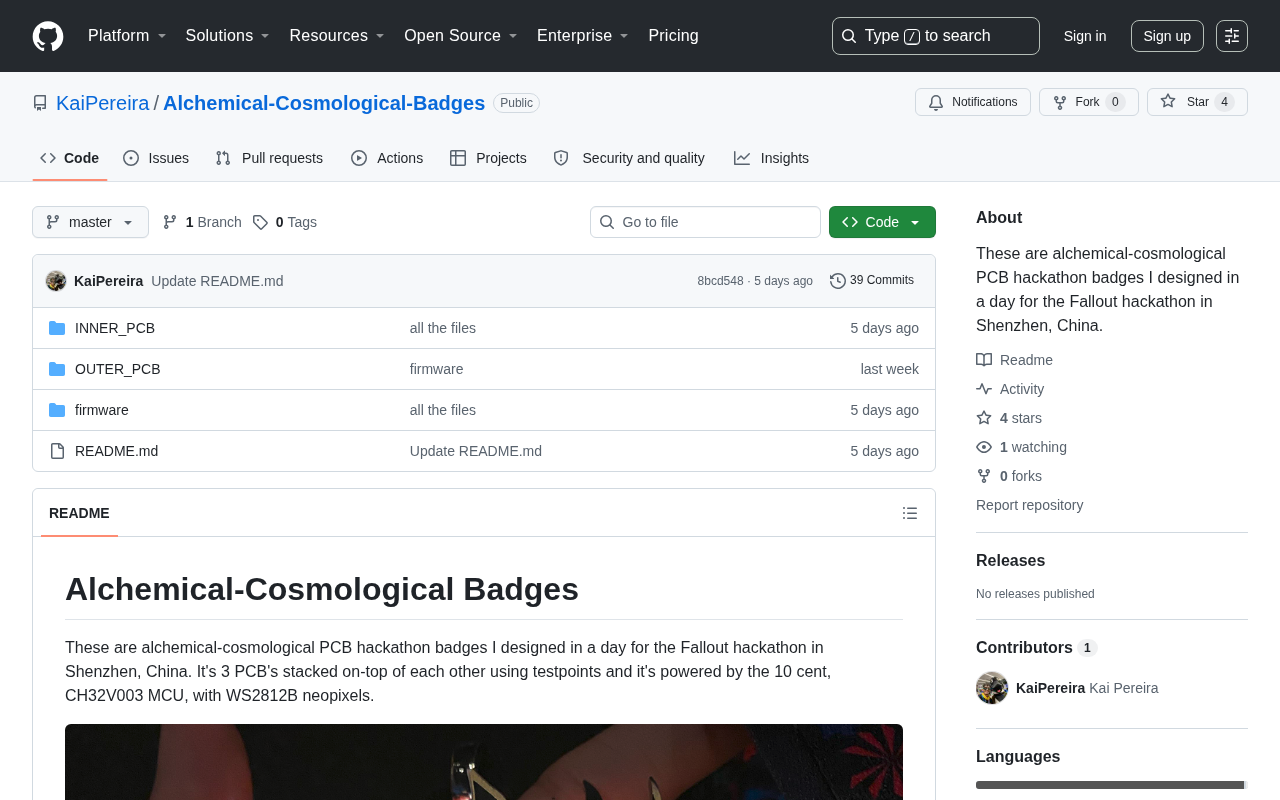Screen dimensions: 1280x800
Task: Click the fork icon beside 0 forks
Action: pos(984,476)
